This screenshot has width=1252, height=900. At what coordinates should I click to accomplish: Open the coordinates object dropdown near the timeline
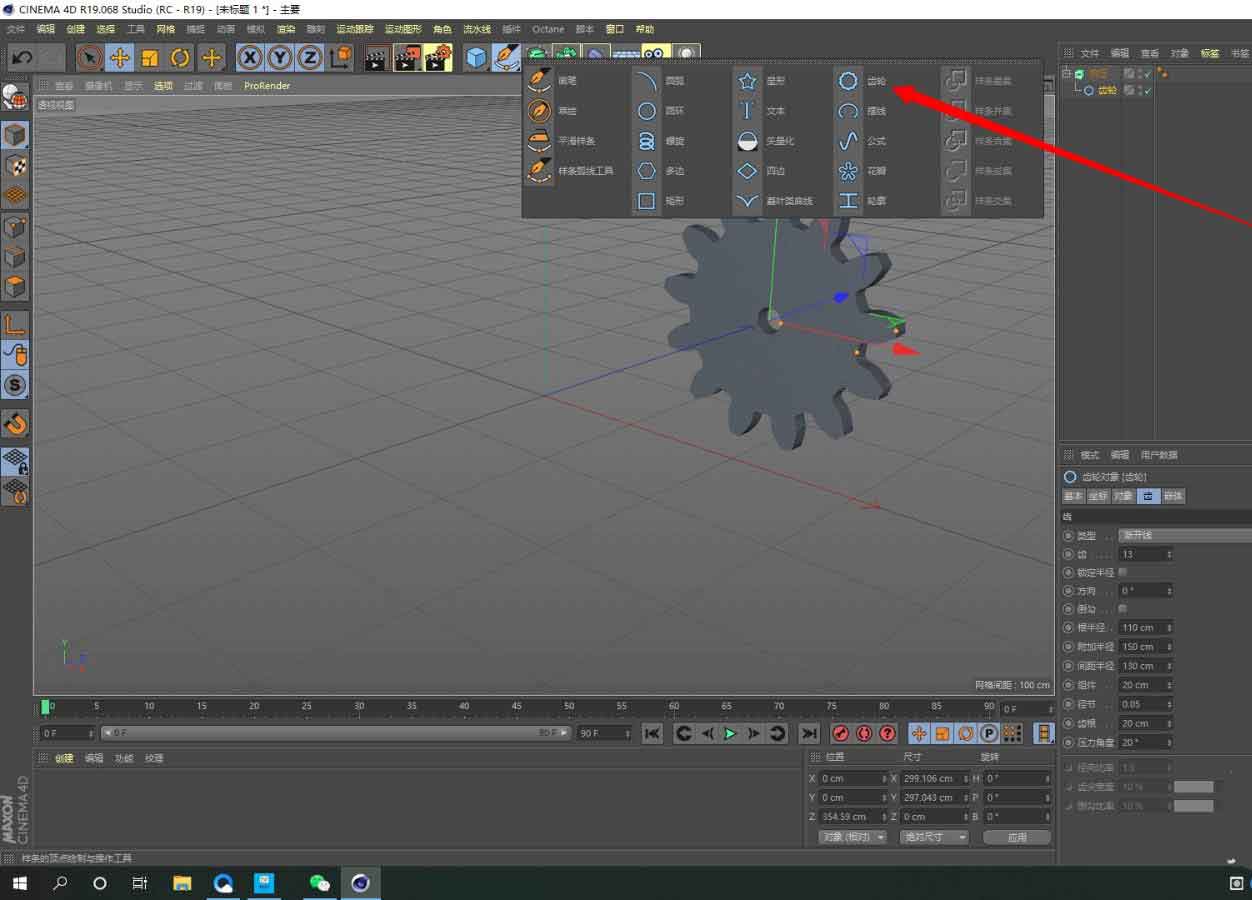tap(851, 837)
